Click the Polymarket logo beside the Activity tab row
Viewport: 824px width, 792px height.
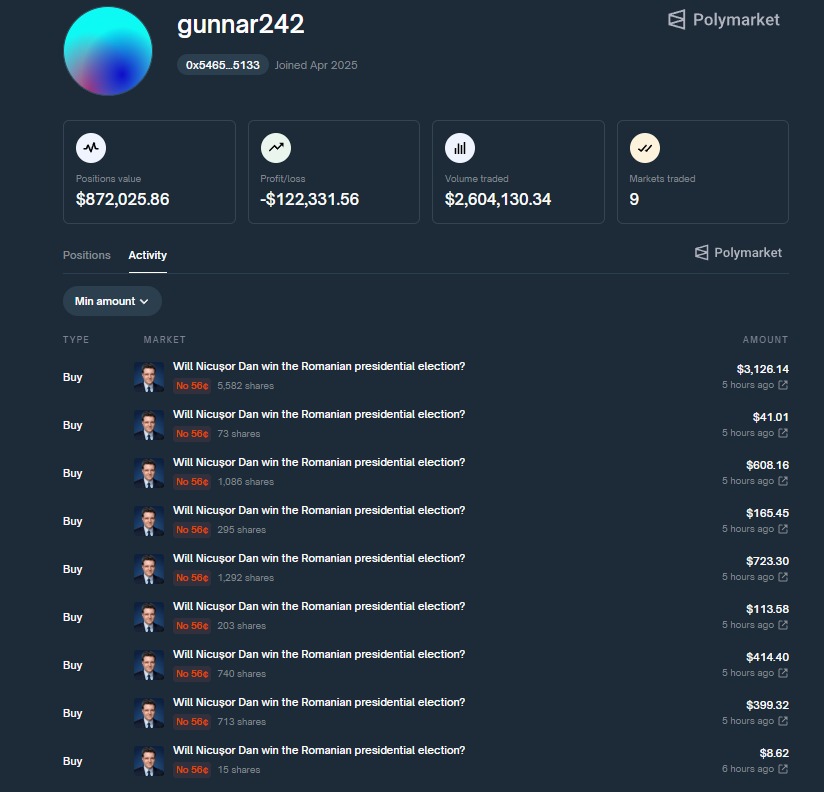click(x=738, y=253)
